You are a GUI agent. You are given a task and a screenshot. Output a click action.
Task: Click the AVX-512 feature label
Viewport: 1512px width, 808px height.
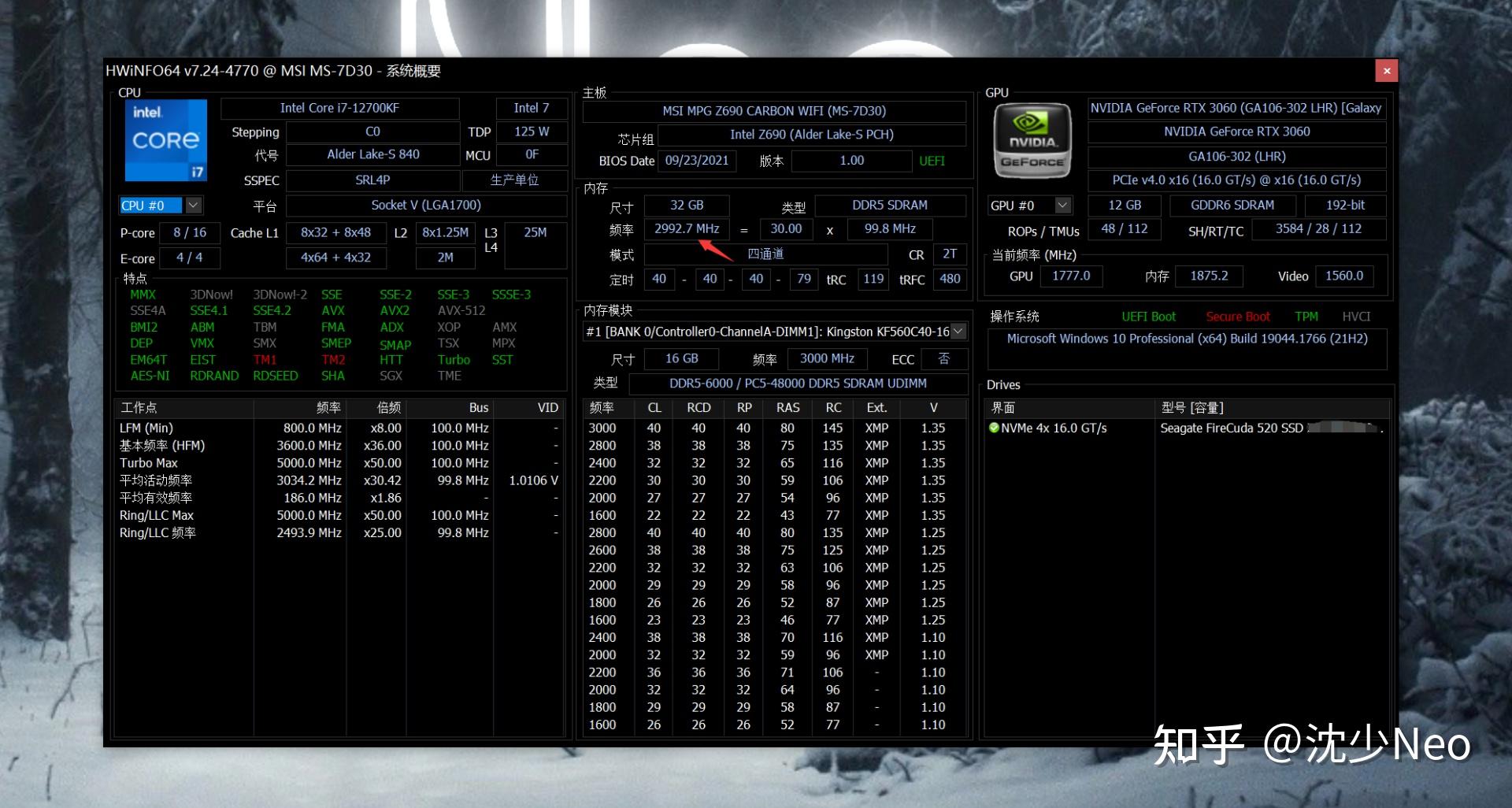click(x=461, y=310)
